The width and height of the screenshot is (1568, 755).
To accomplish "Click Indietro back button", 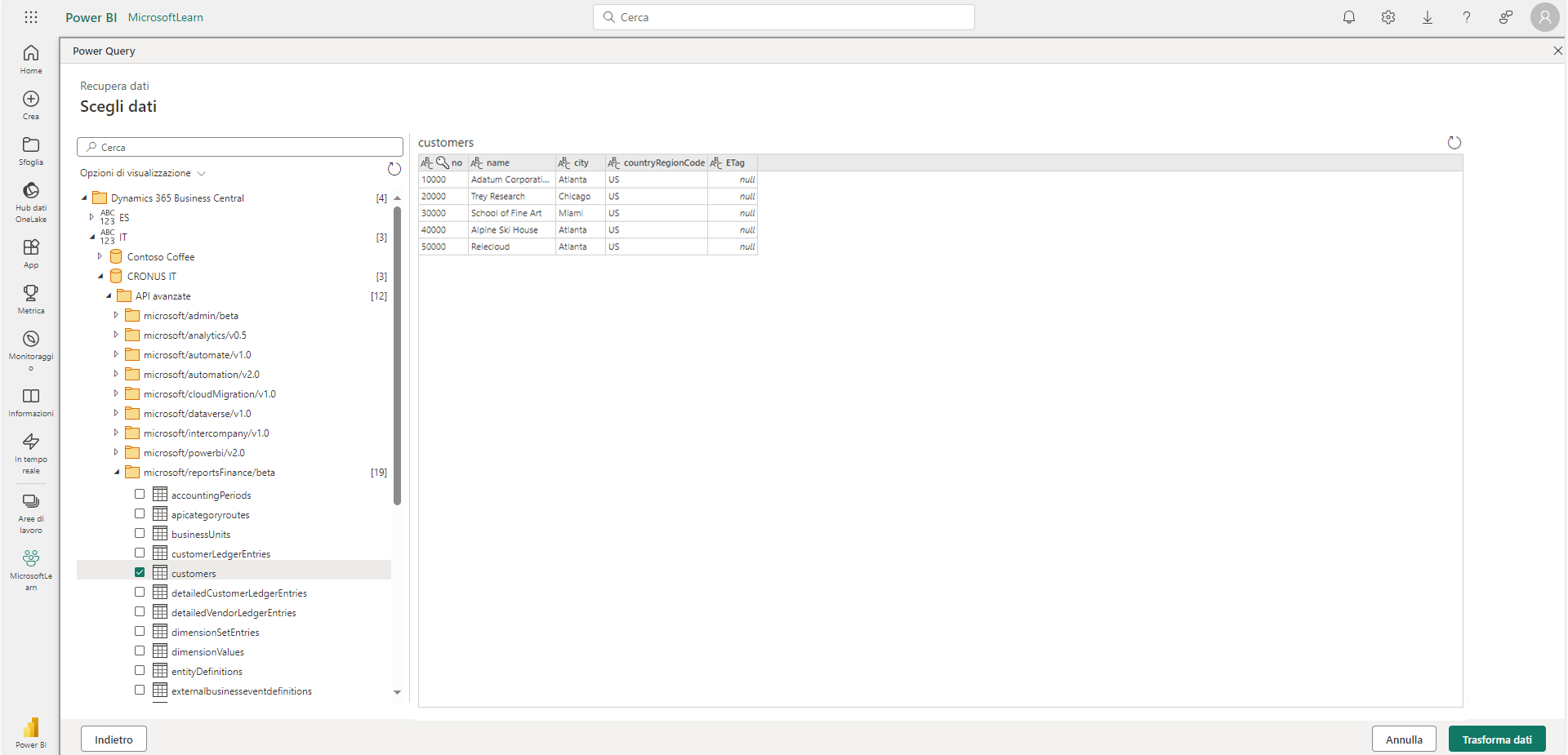I will click(114, 739).
